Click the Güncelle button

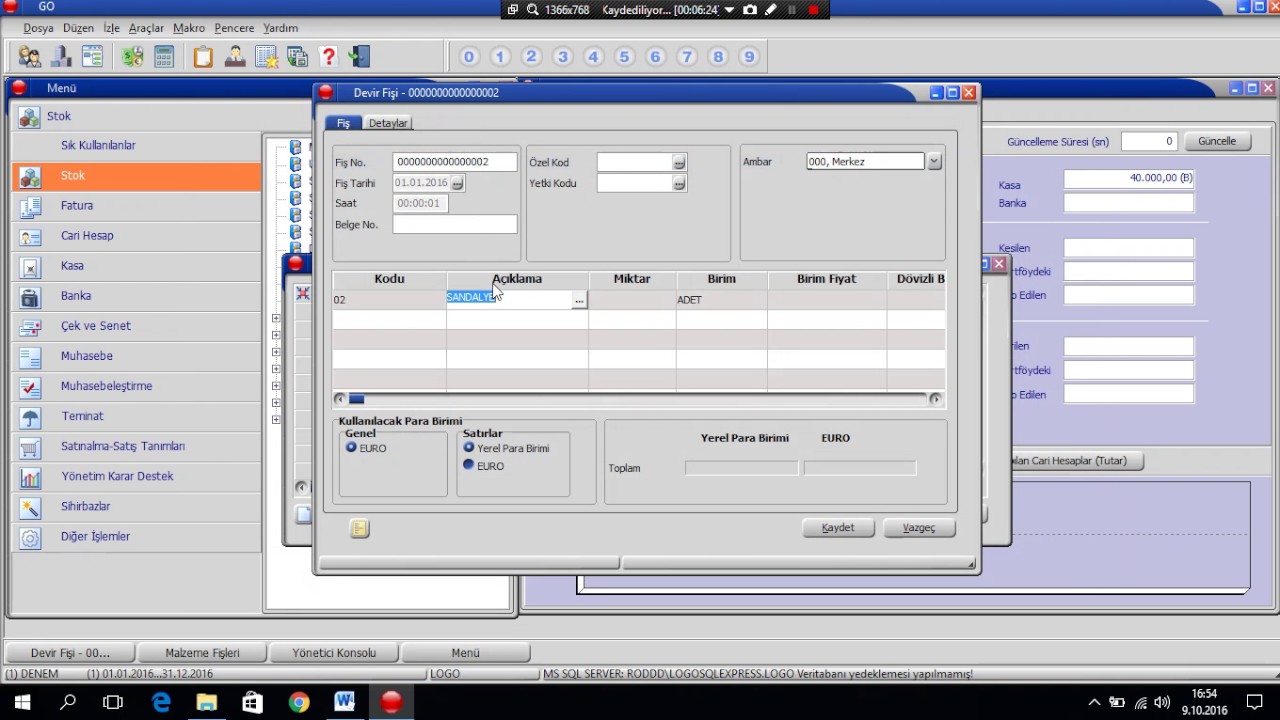(x=1217, y=141)
